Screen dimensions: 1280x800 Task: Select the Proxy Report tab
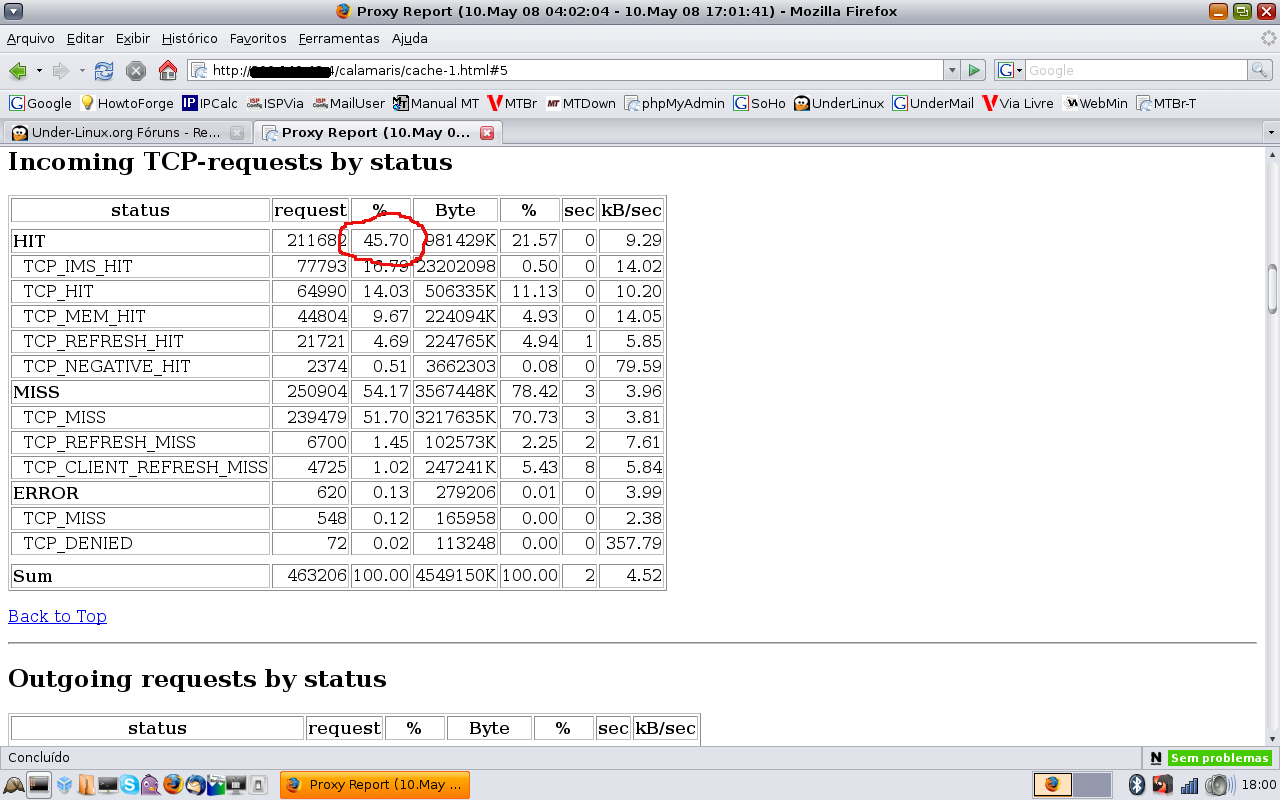pyautogui.click(x=378, y=132)
